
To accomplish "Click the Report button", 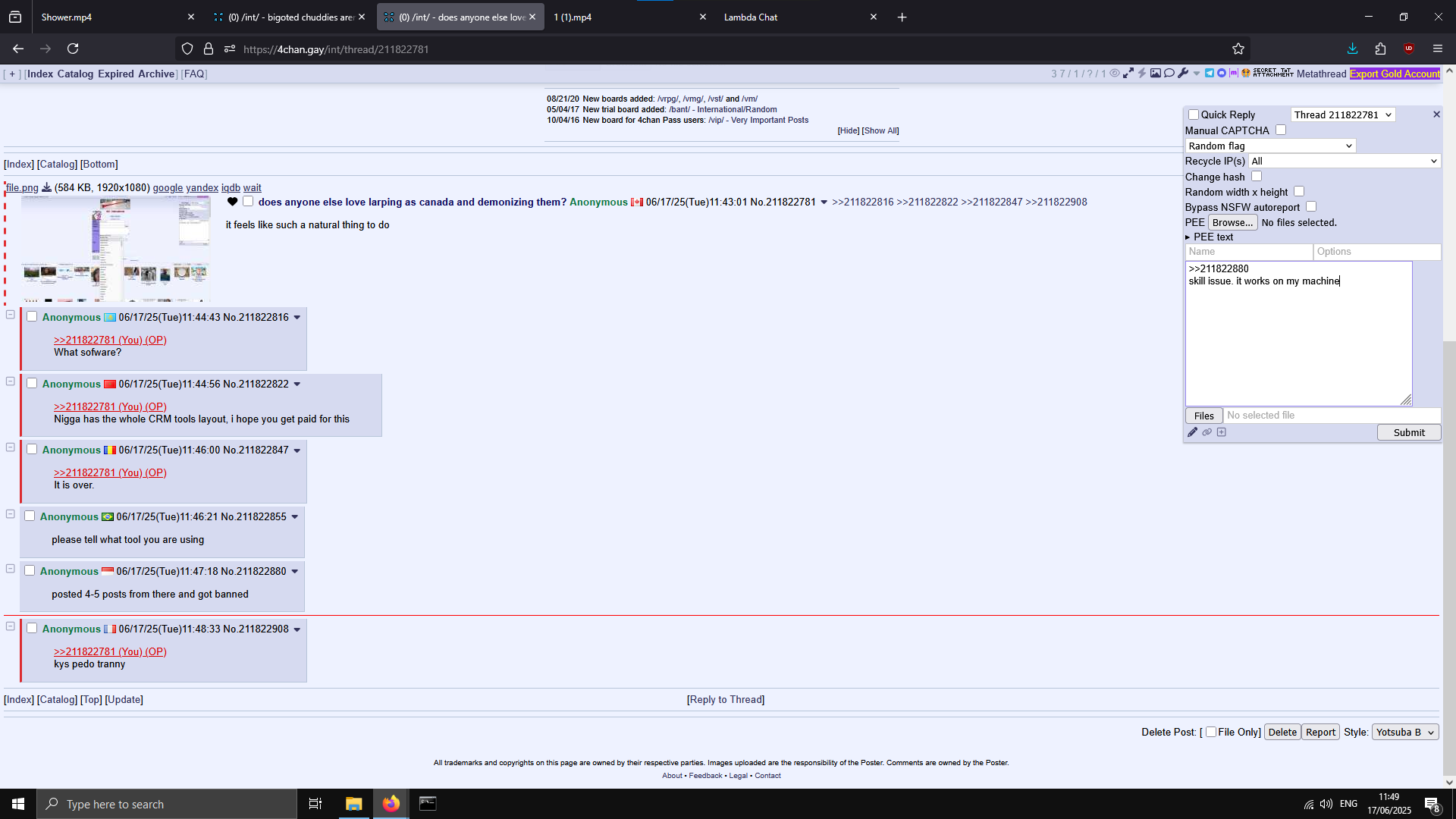I will tap(1320, 732).
